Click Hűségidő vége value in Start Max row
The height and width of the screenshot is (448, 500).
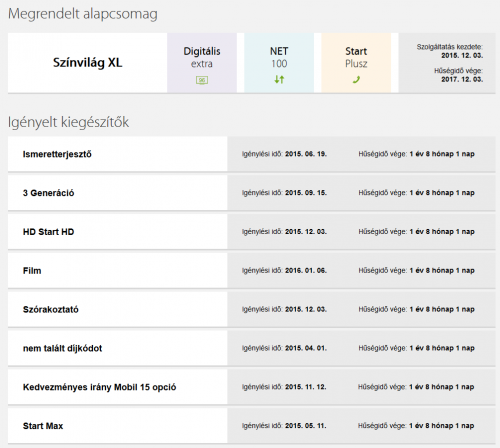click(x=442, y=426)
